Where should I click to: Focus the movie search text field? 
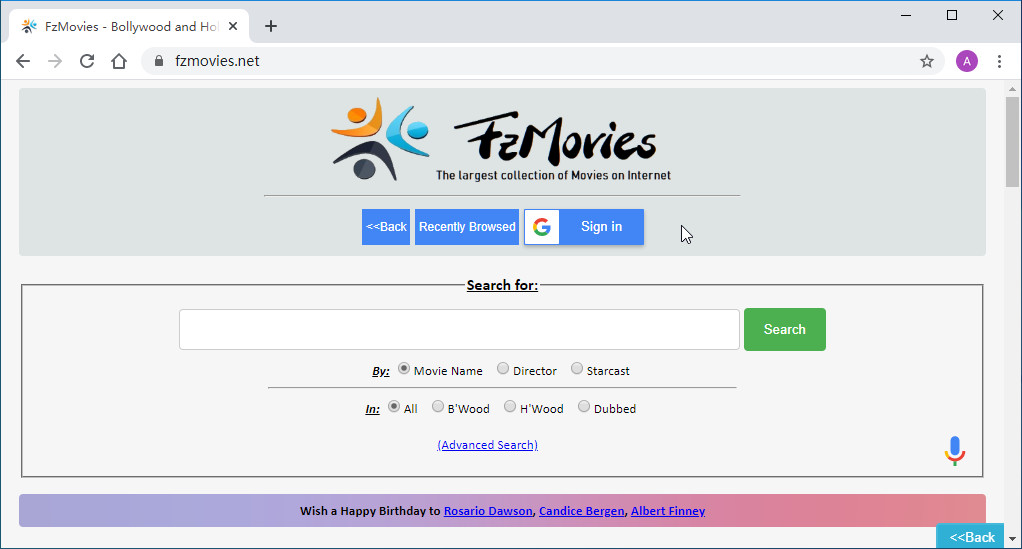pos(460,329)
